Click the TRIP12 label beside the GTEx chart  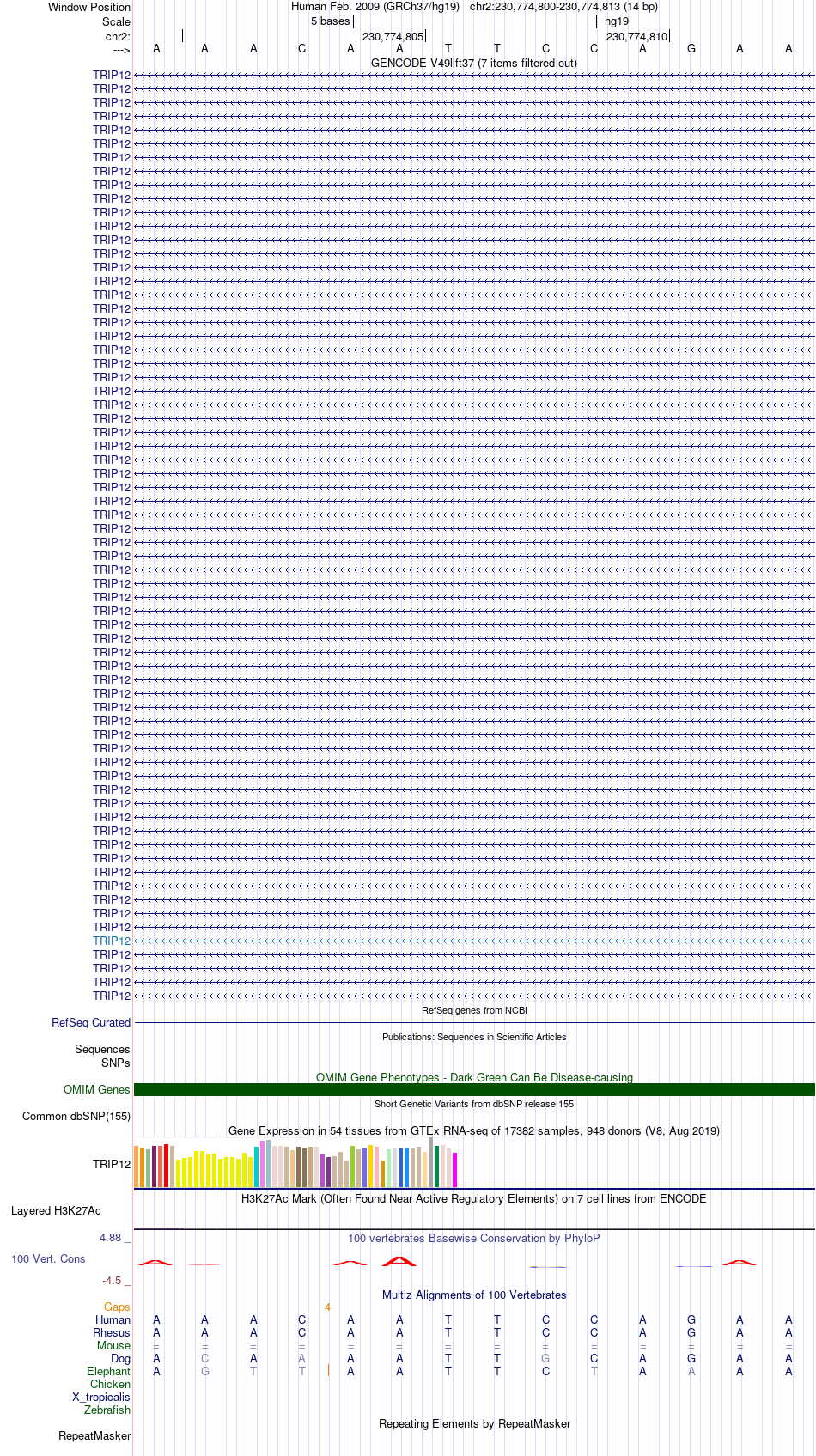112,1164
